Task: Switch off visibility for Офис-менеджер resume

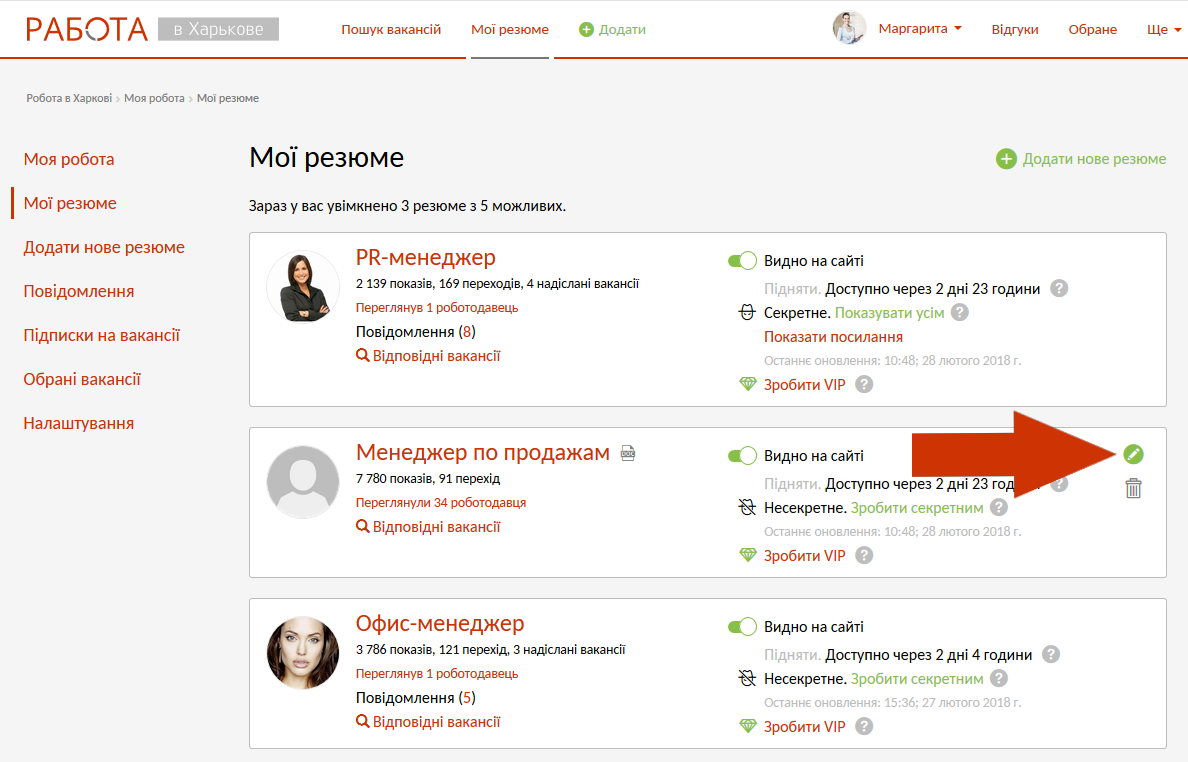Action: click(742, 627)
